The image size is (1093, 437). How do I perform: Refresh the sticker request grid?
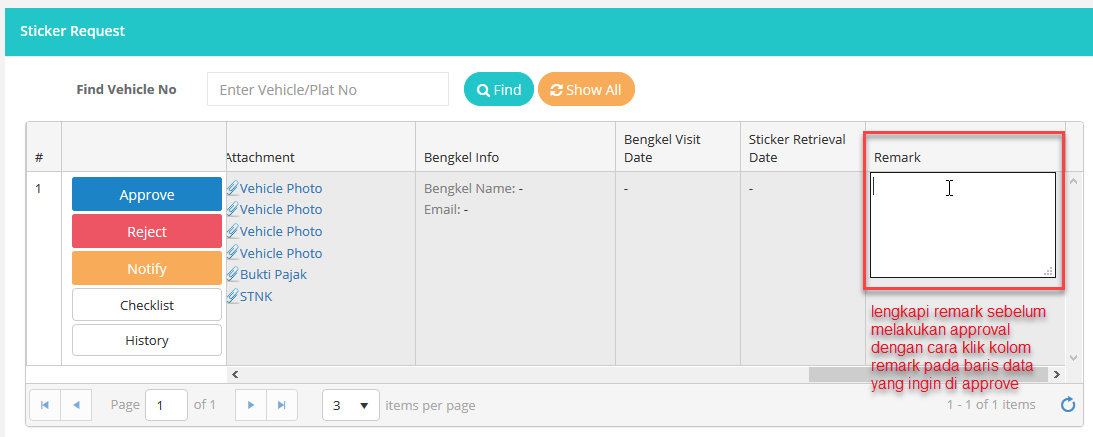1067,405
